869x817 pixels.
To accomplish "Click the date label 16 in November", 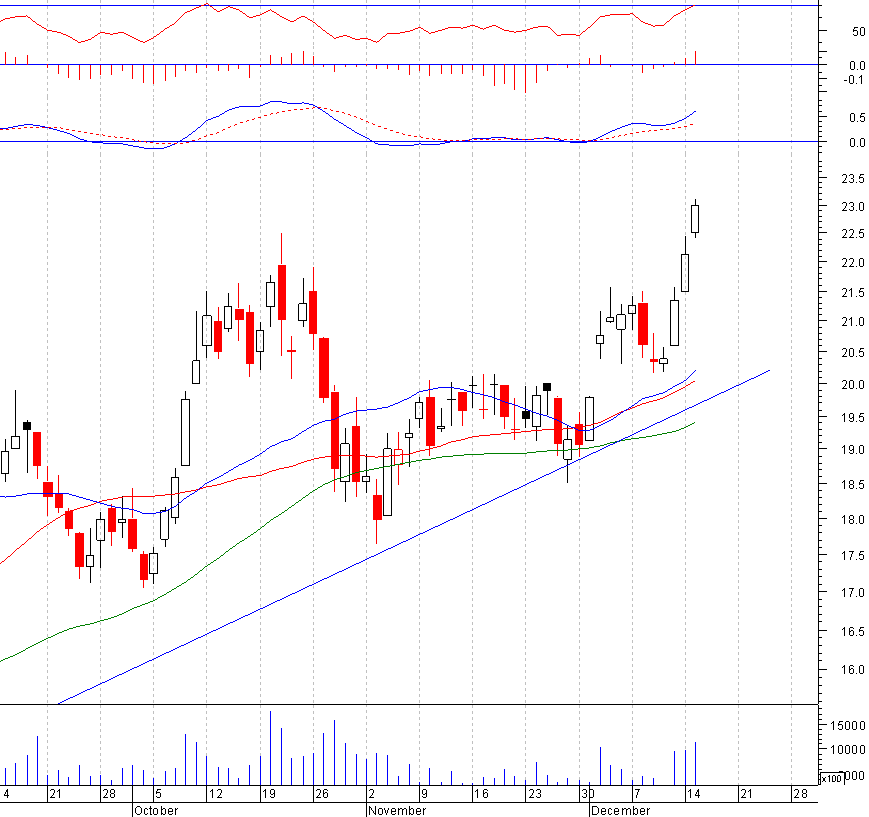I will click(x=481, y=794).
